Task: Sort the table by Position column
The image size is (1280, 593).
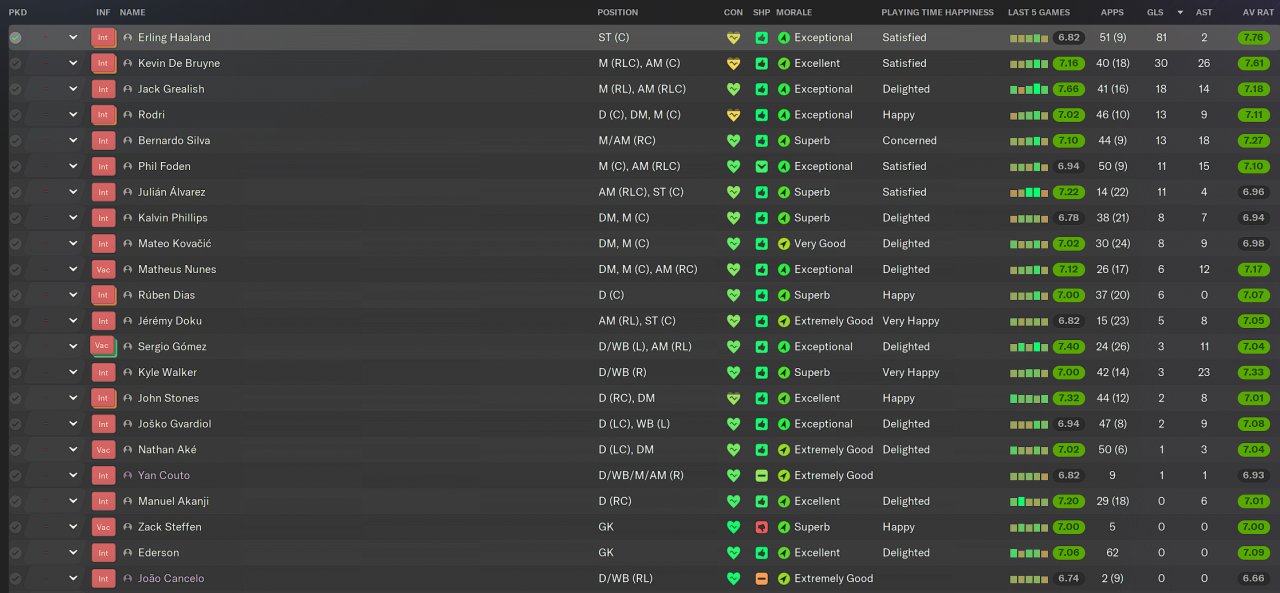Action: [617, 12]
